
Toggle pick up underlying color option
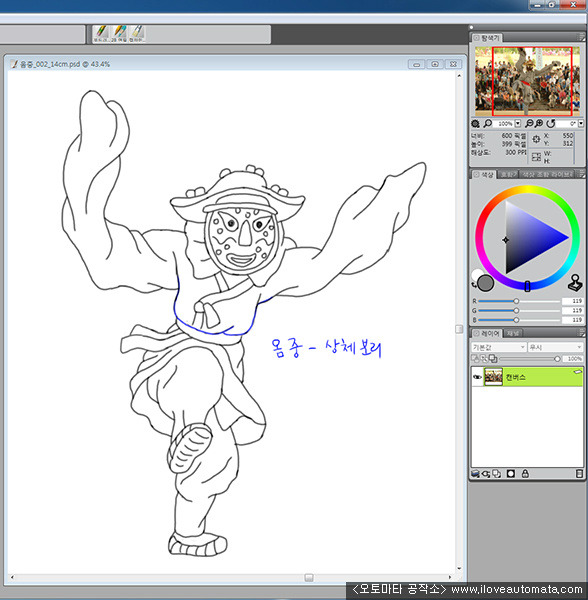tap(484, 359)
